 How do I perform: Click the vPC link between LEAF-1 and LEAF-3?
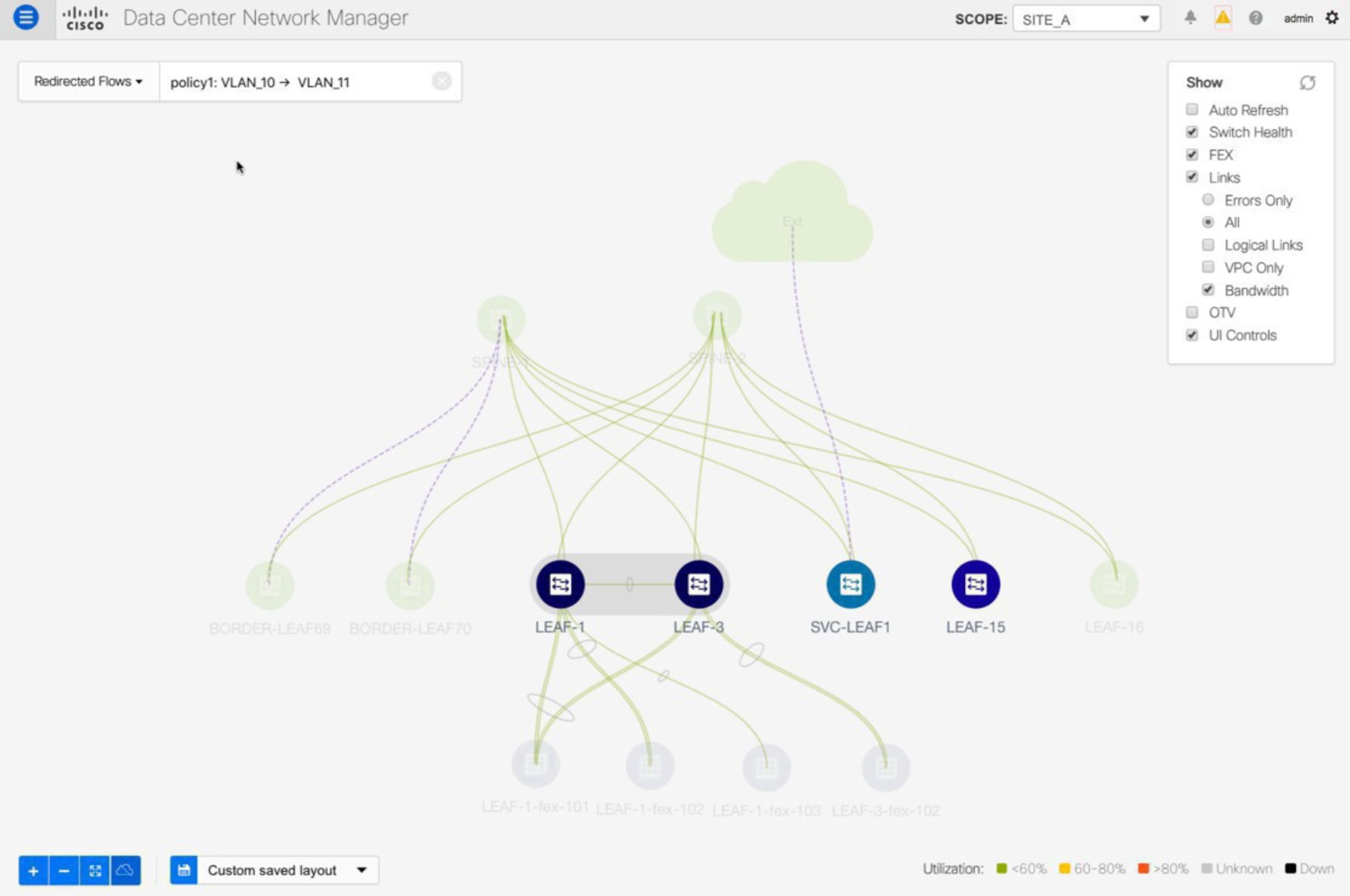click(x=629, y=584)
